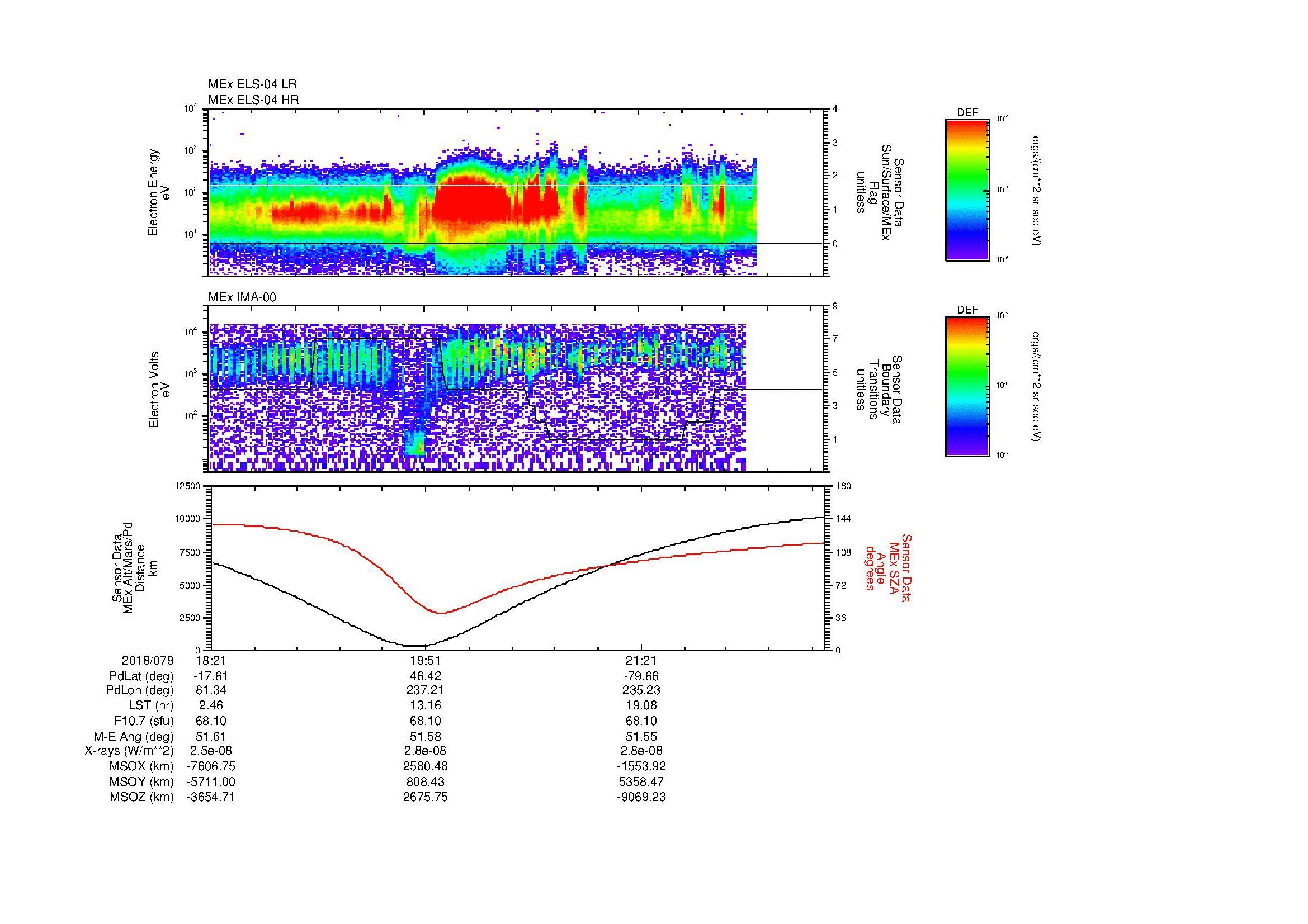Click the PdLat value '-17.61'
Image resolution: width=1308 pixels, height=924 pixels.
point(211,676)
